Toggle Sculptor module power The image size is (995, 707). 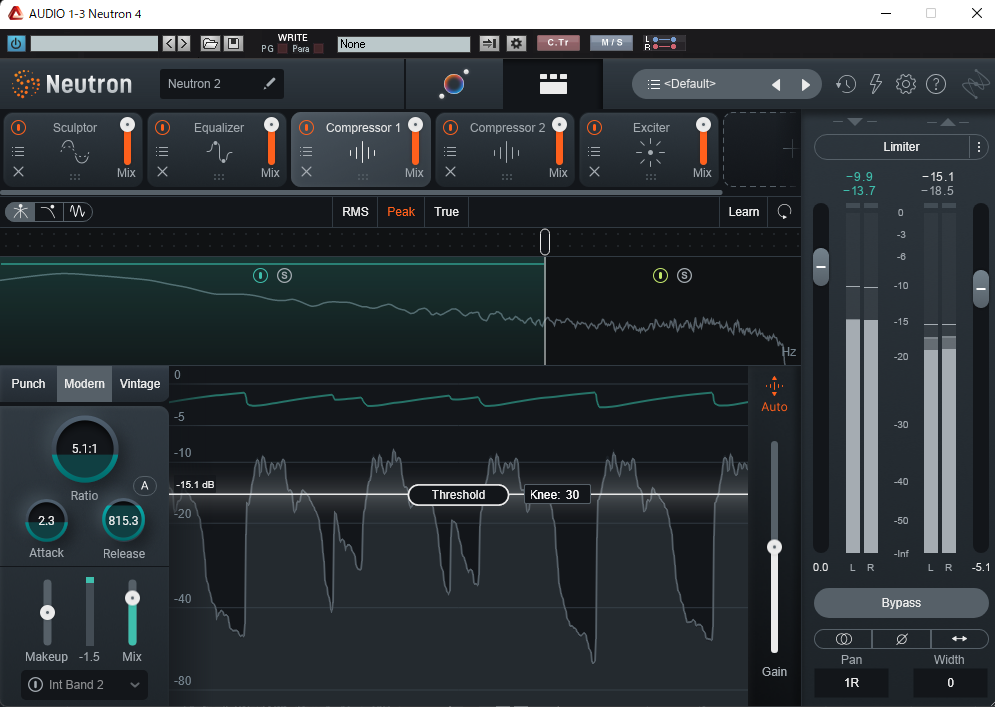click(19, 128)
